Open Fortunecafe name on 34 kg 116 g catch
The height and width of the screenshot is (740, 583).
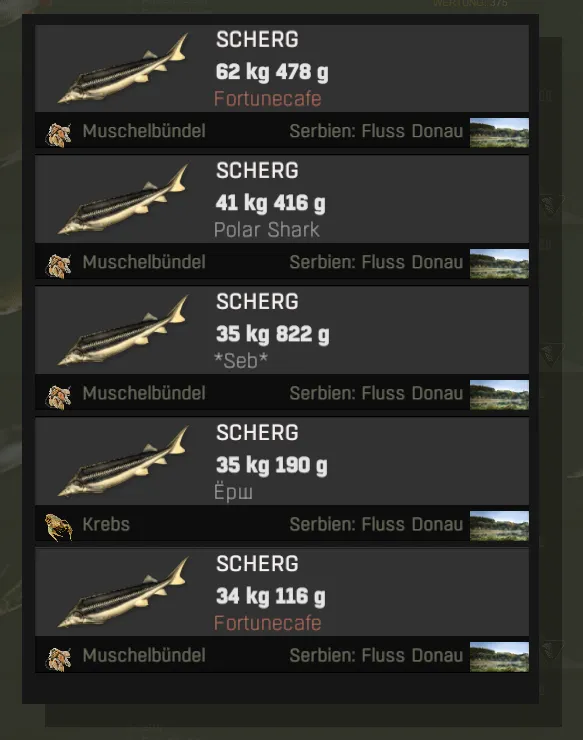[x=268, y=623]
